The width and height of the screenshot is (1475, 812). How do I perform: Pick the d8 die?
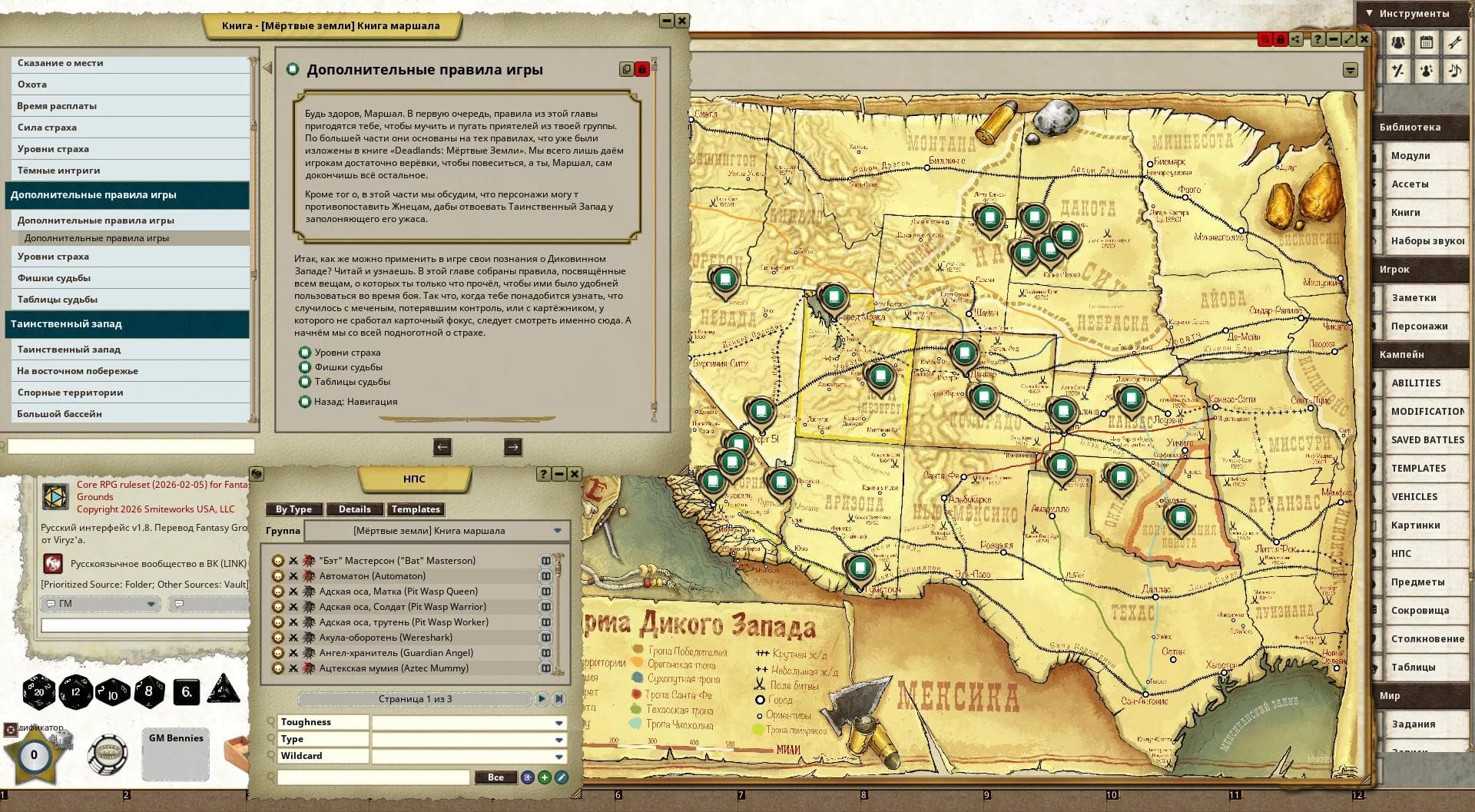(x=149, y=691)
